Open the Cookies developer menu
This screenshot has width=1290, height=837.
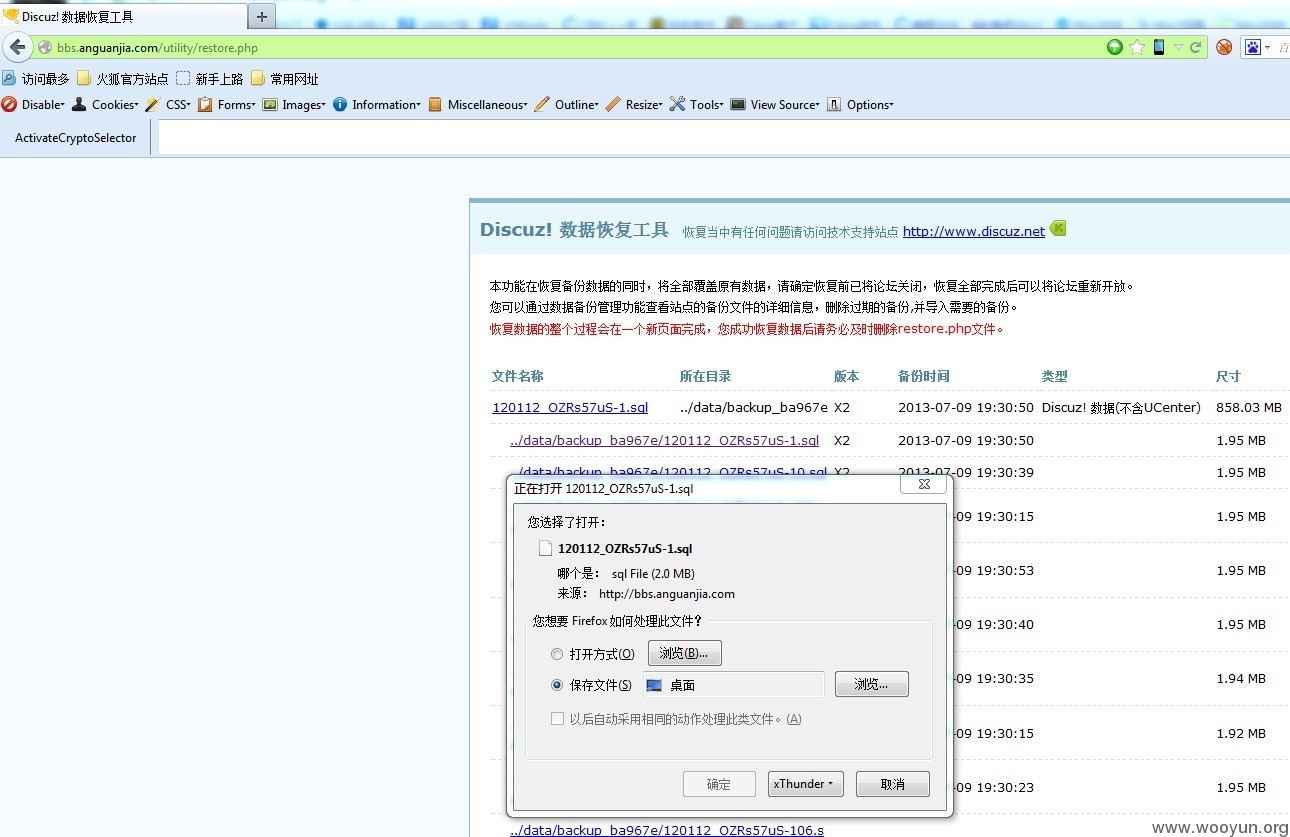pyautogui.click(x=105, y=104)
